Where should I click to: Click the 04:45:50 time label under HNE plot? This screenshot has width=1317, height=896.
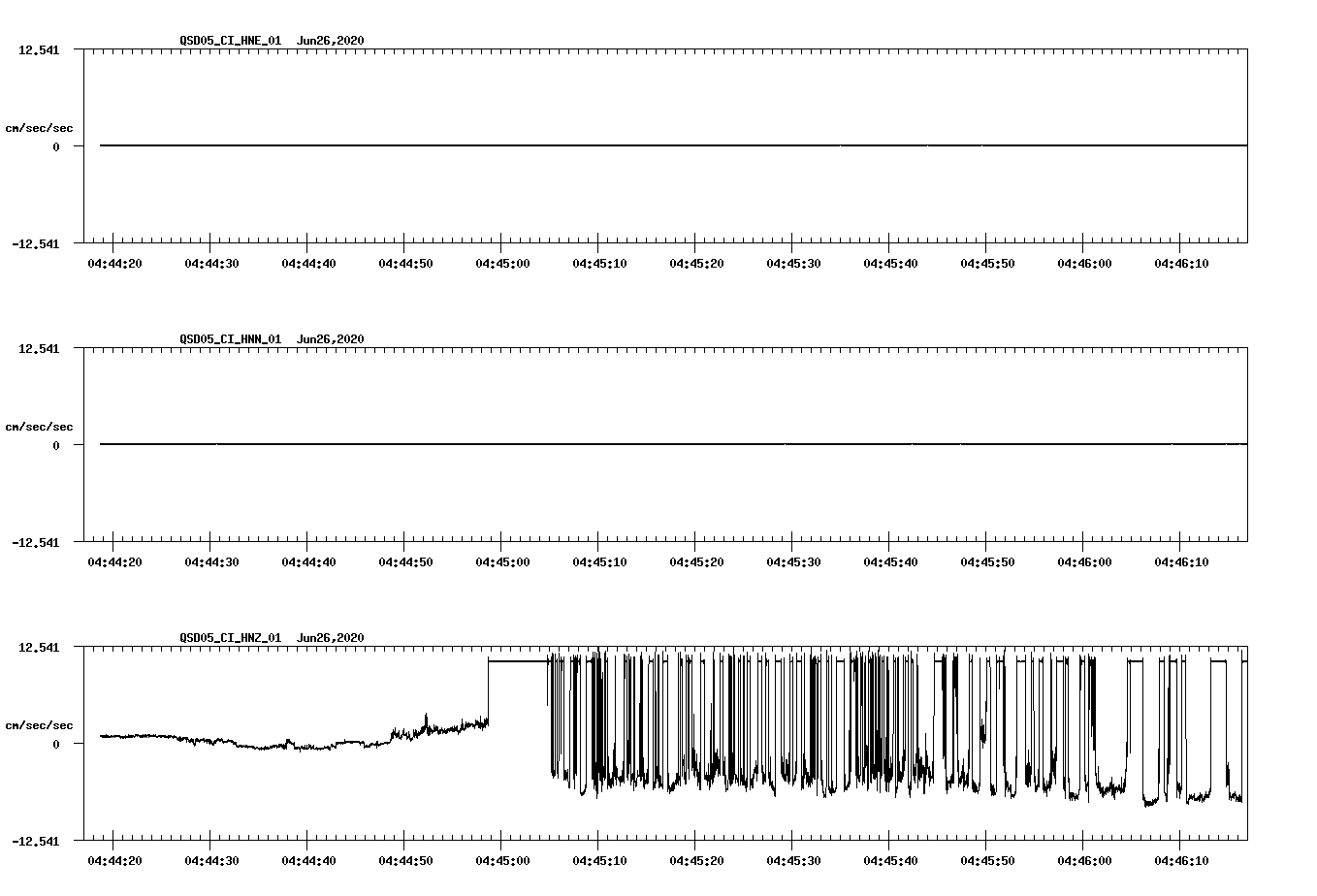point(987,264)
